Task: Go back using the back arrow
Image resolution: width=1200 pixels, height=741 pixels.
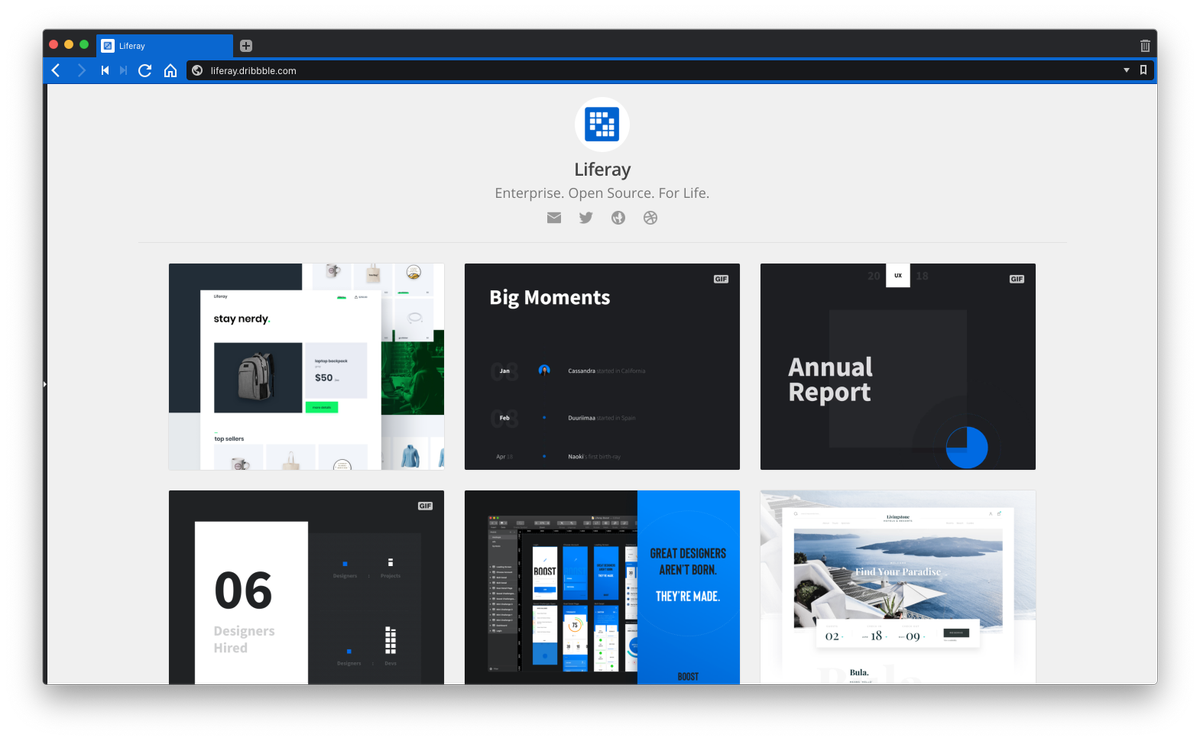Action: pos(56,70)
